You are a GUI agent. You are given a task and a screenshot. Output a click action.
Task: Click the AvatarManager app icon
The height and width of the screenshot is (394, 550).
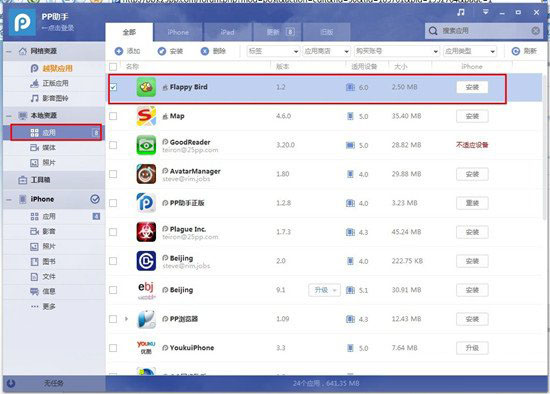pos(146,174)
